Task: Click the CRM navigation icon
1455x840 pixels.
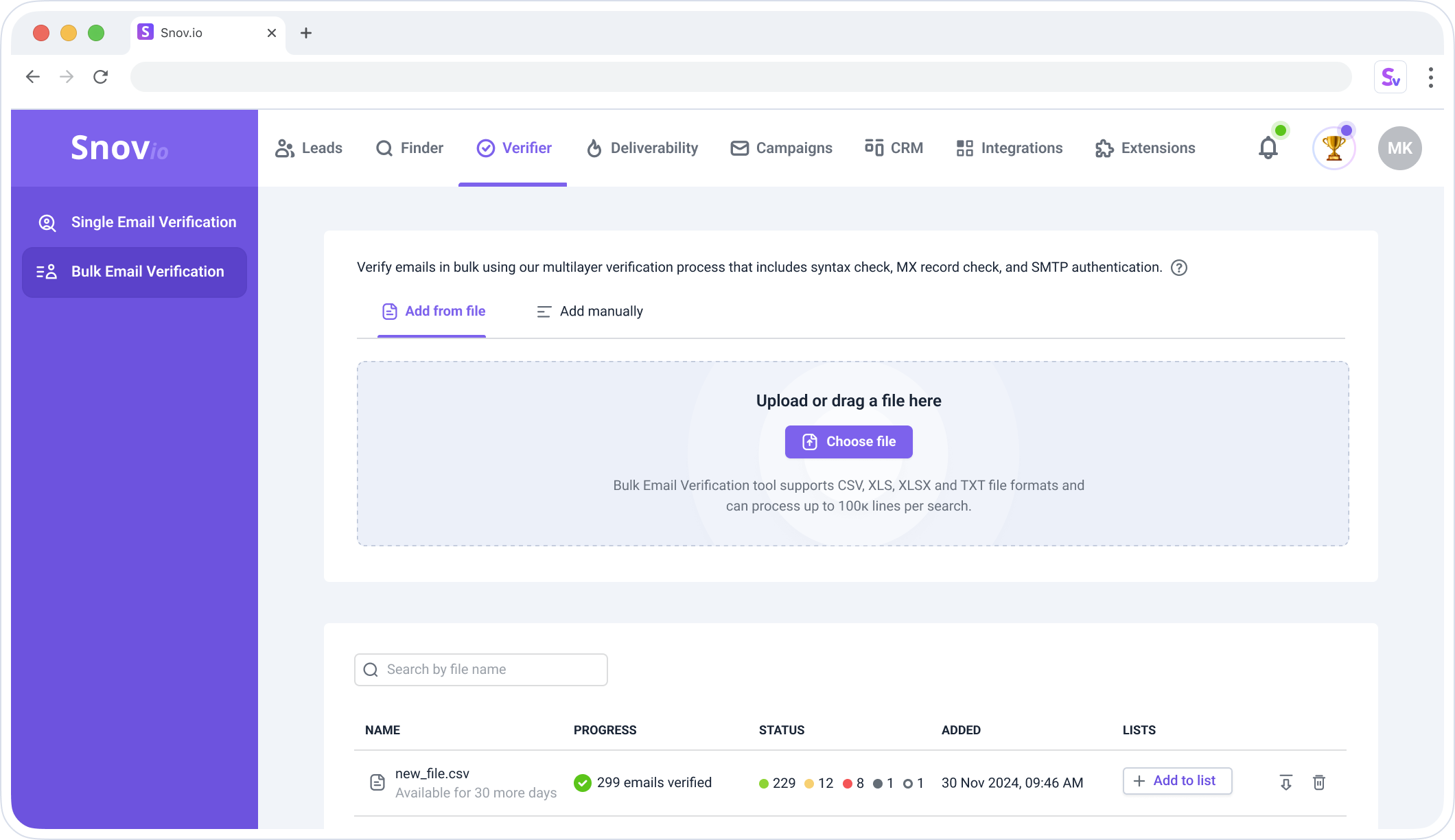Action: coord(873,148)
